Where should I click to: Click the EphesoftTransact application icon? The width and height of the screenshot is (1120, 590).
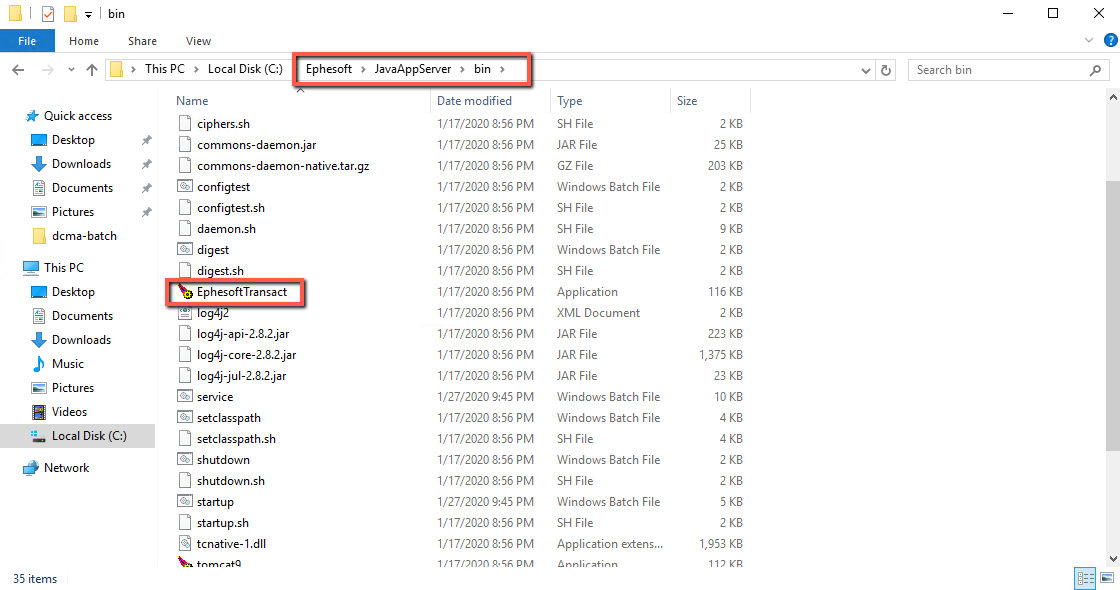[x=184, y=292]
